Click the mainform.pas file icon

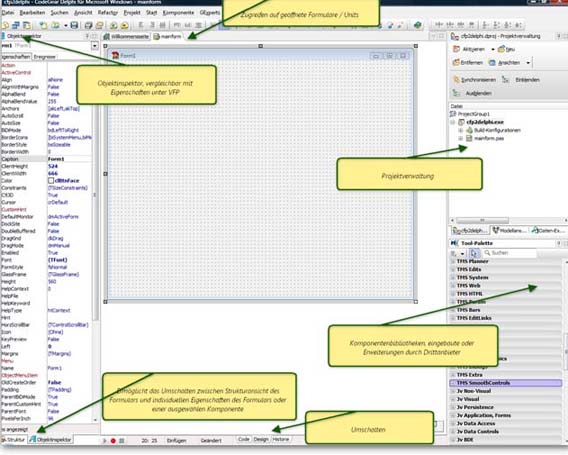[x=469, y=138]
